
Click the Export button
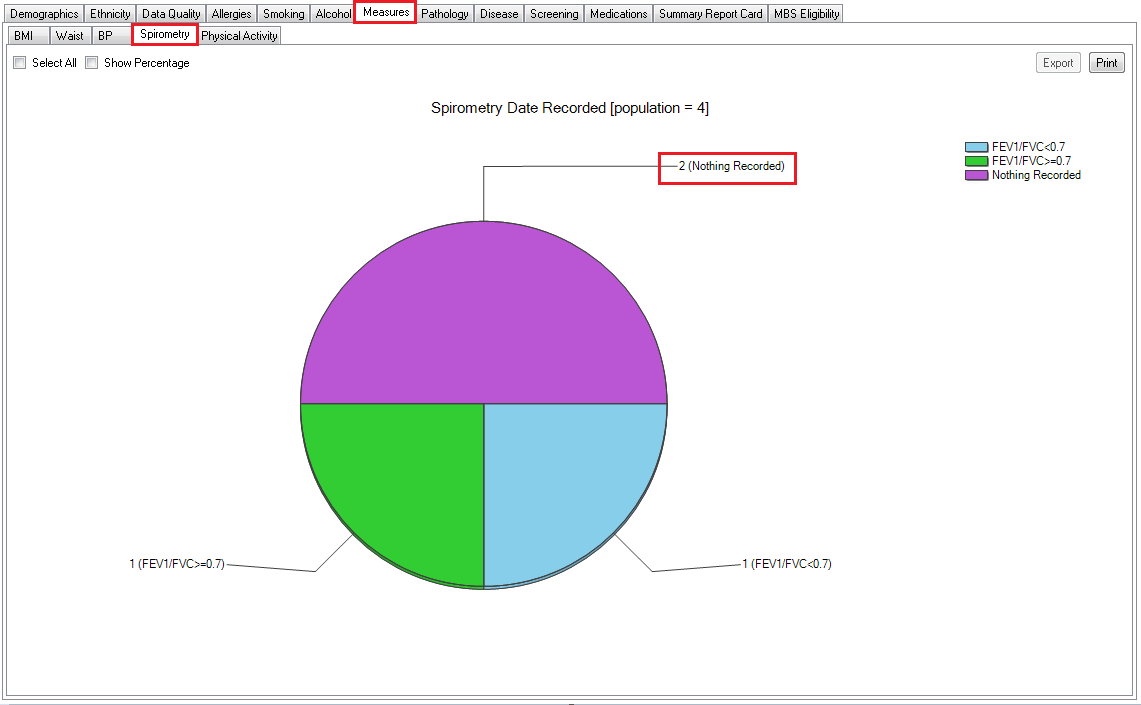click(x=1058, y=63)
